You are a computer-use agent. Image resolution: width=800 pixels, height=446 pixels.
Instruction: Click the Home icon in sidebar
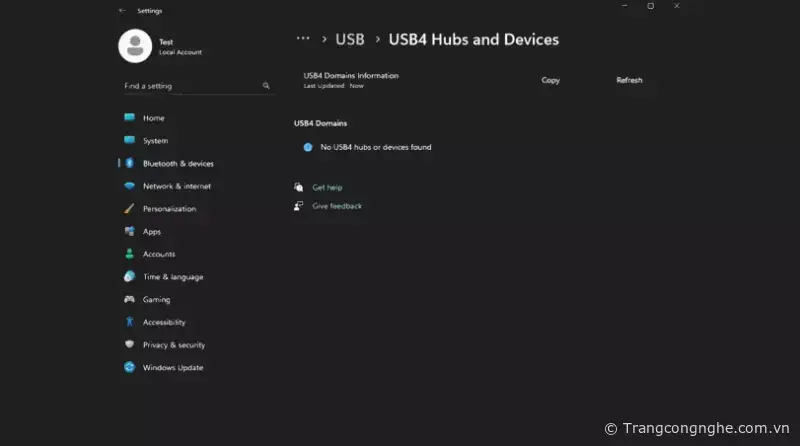pyautogui.click(x=129, y=118)
